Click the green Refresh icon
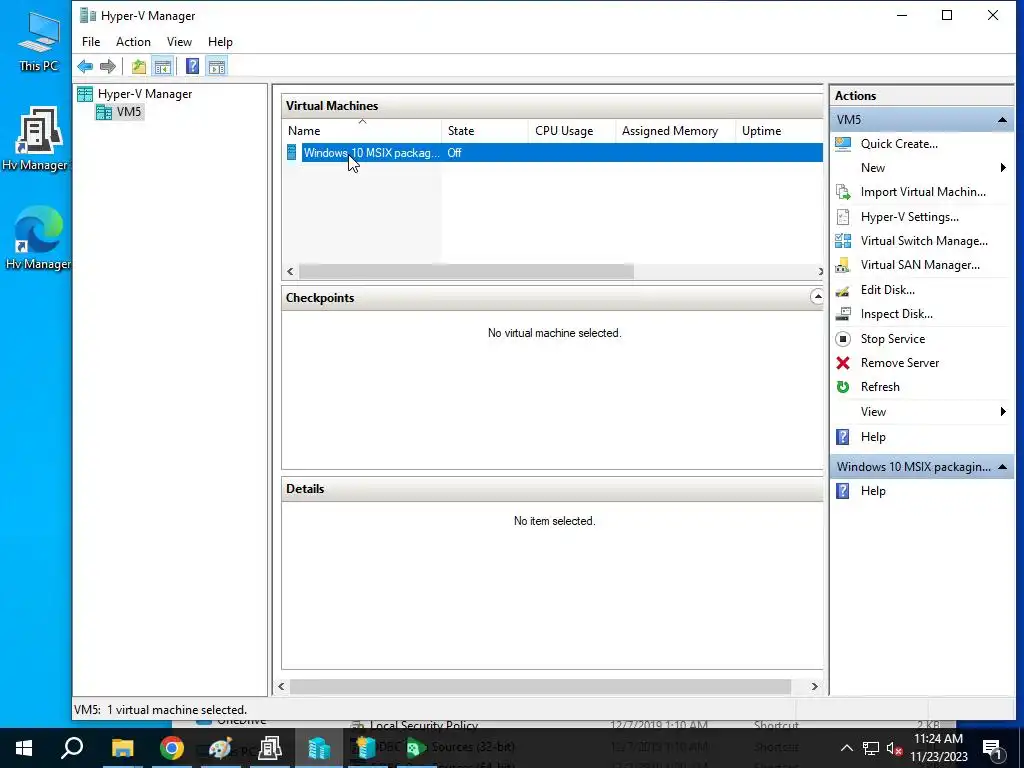The height and width of the screenshot is (768, 1024). (x=842, y=387)
